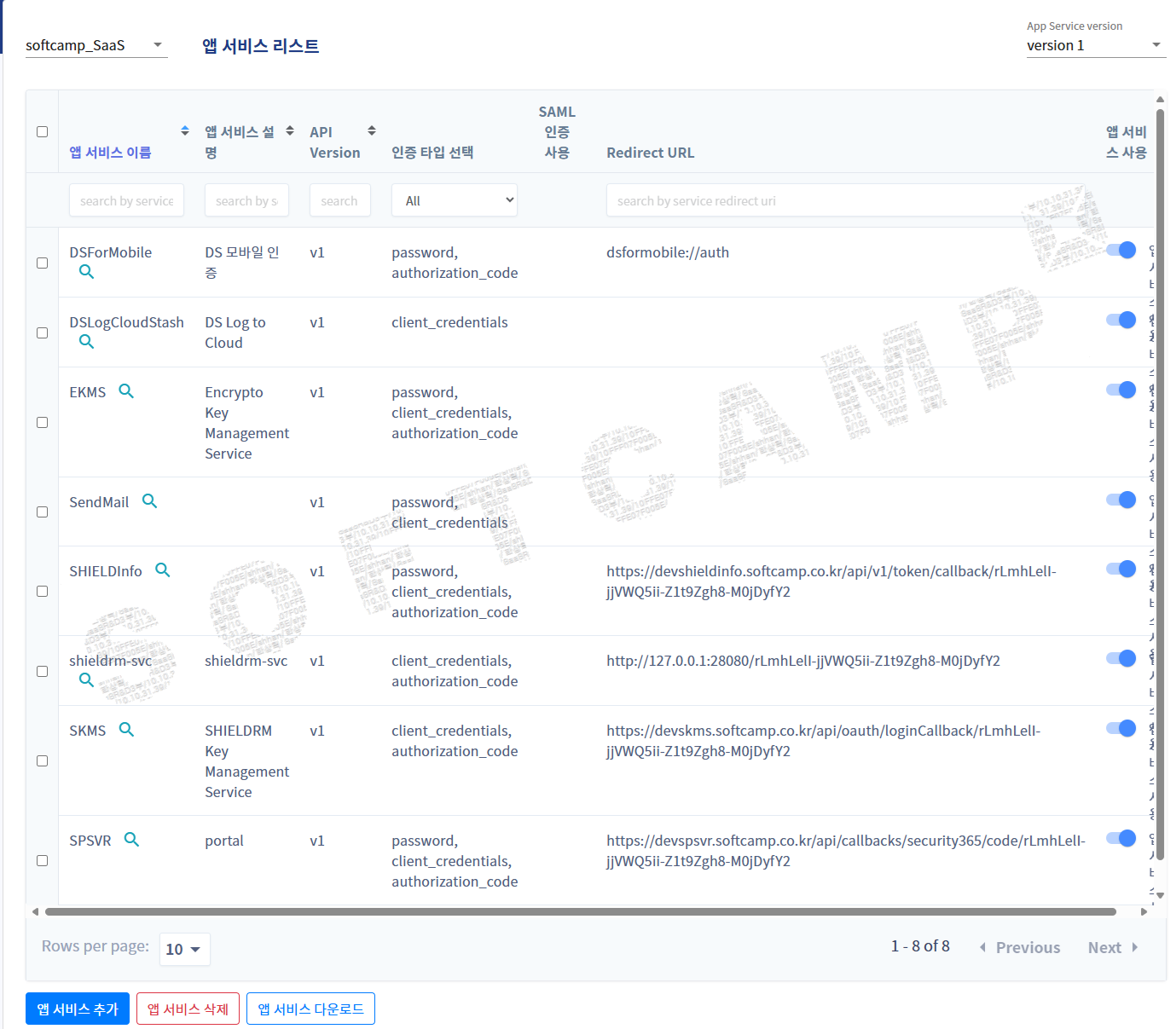Inspect SKMS using its magnifier icon
Screen dimensions: 1176x1029
click(x=126, y=730)
